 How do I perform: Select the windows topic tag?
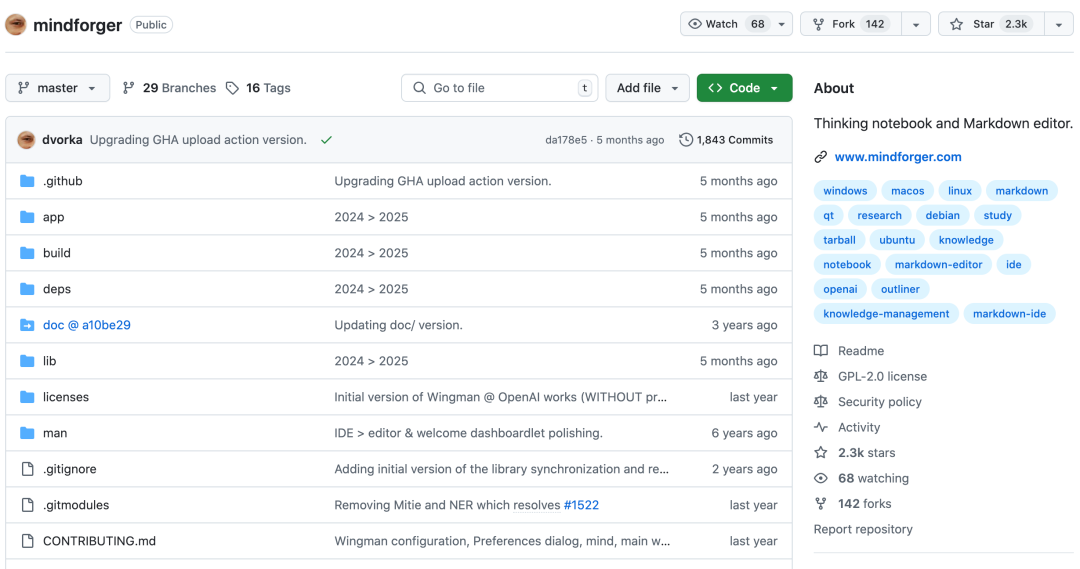845,191
